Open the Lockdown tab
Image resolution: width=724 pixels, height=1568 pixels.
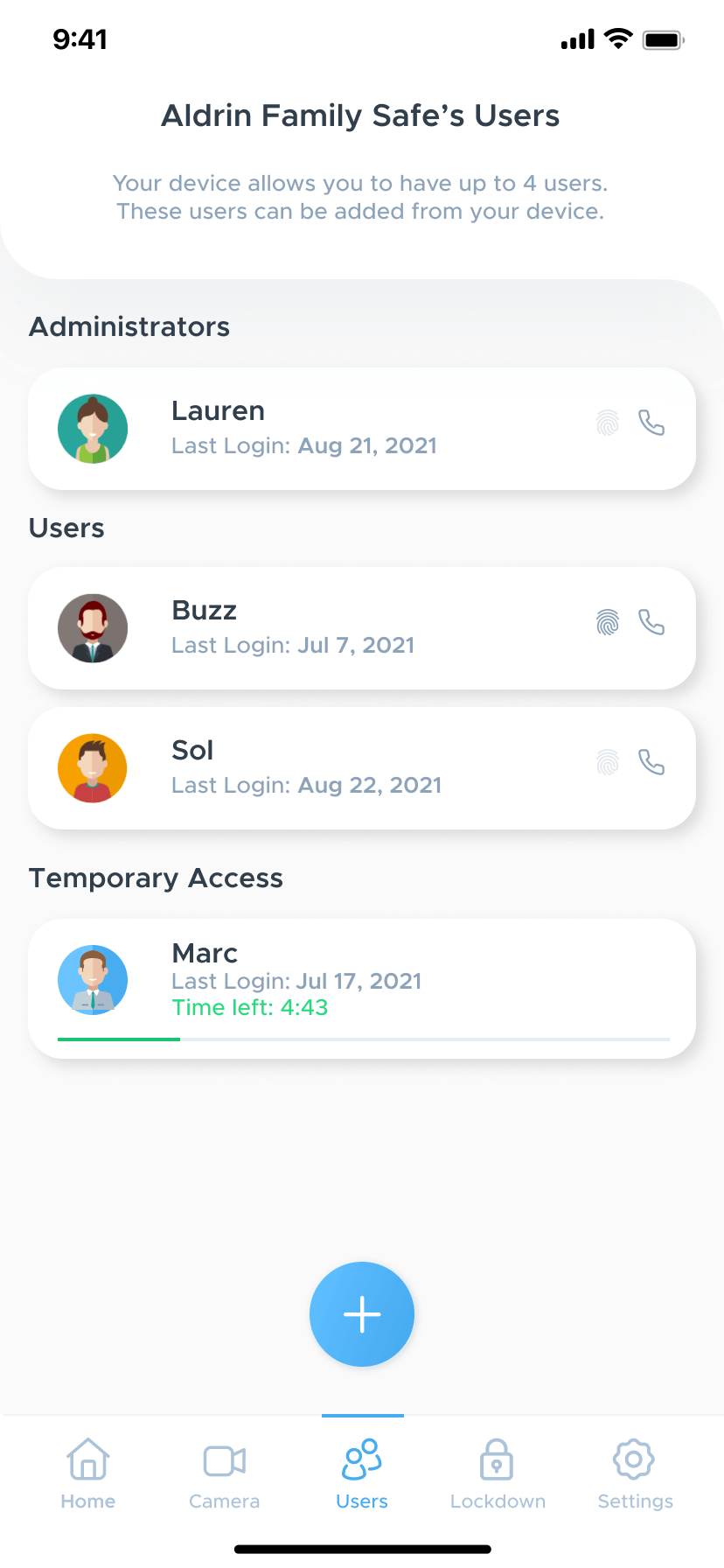[498, 1475]
